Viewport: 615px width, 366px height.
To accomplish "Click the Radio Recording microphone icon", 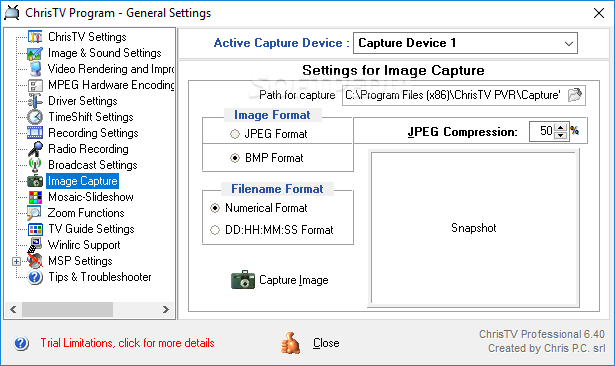I will [x=35, y=149].
